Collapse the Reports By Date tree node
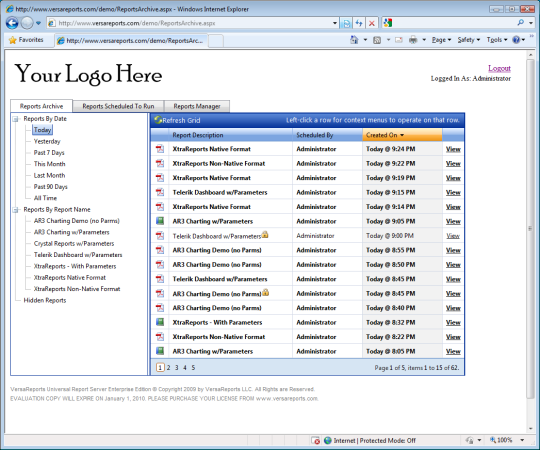 coord(15,119)
